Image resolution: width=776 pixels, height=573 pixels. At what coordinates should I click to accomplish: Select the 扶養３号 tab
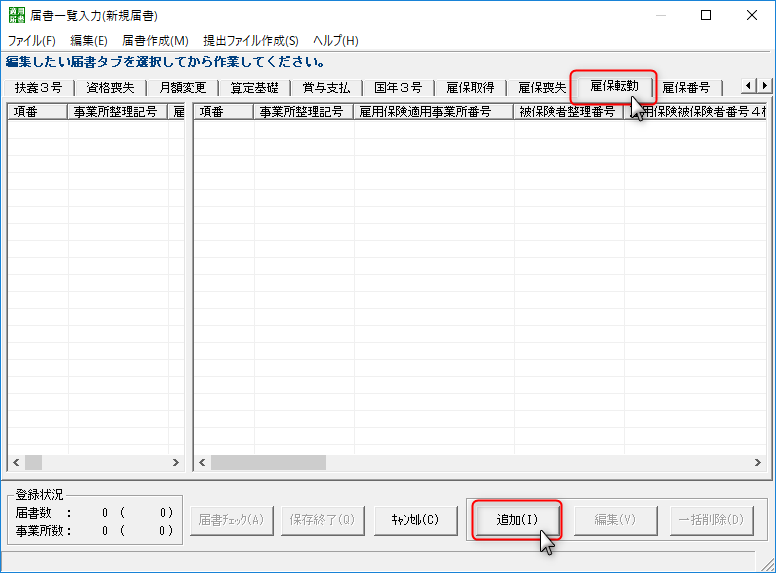(x=38, y=88)
